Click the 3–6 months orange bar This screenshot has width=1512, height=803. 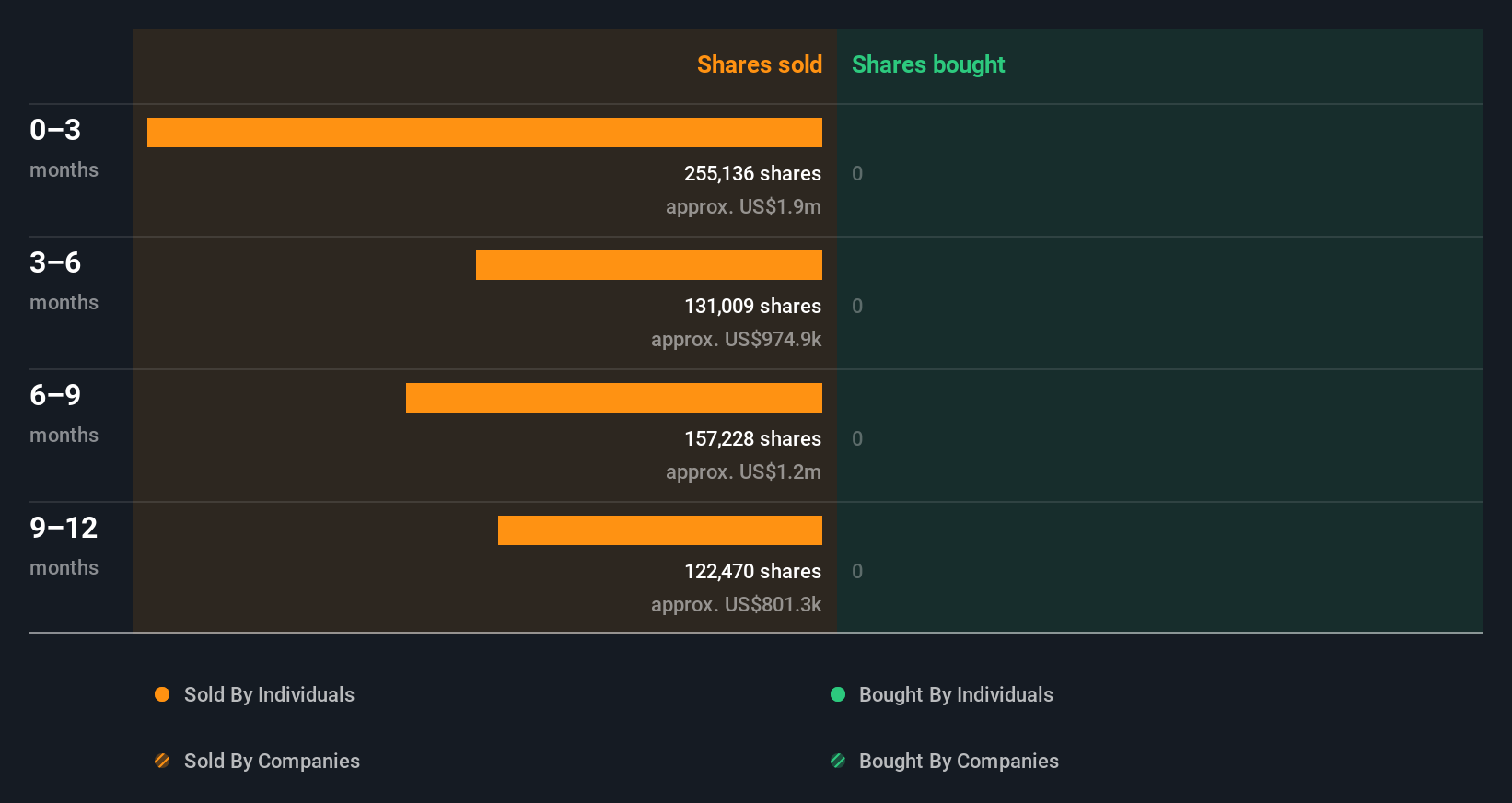[649, 265]
